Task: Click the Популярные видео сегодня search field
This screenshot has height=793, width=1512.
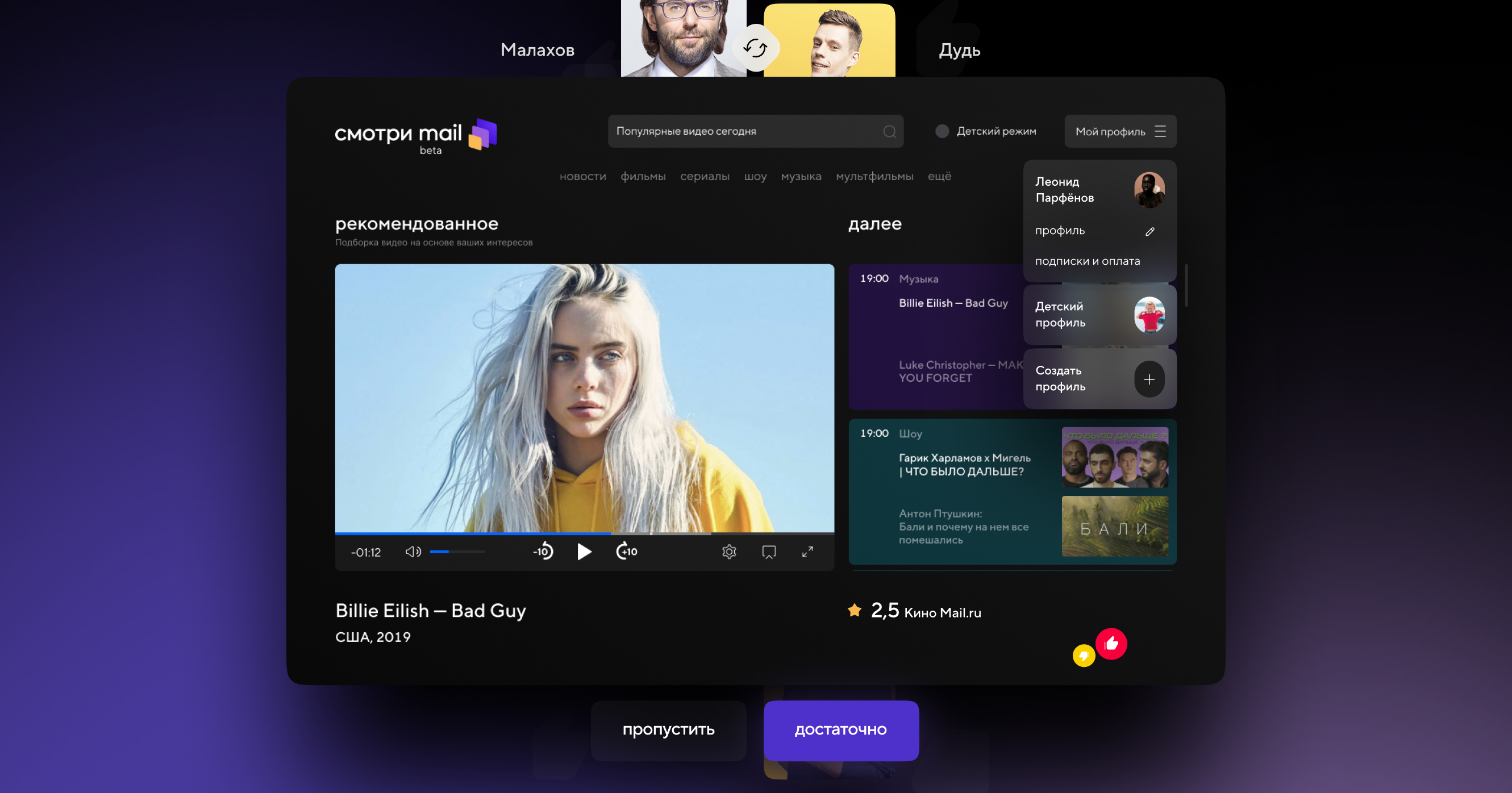Action: pos(745,131)
